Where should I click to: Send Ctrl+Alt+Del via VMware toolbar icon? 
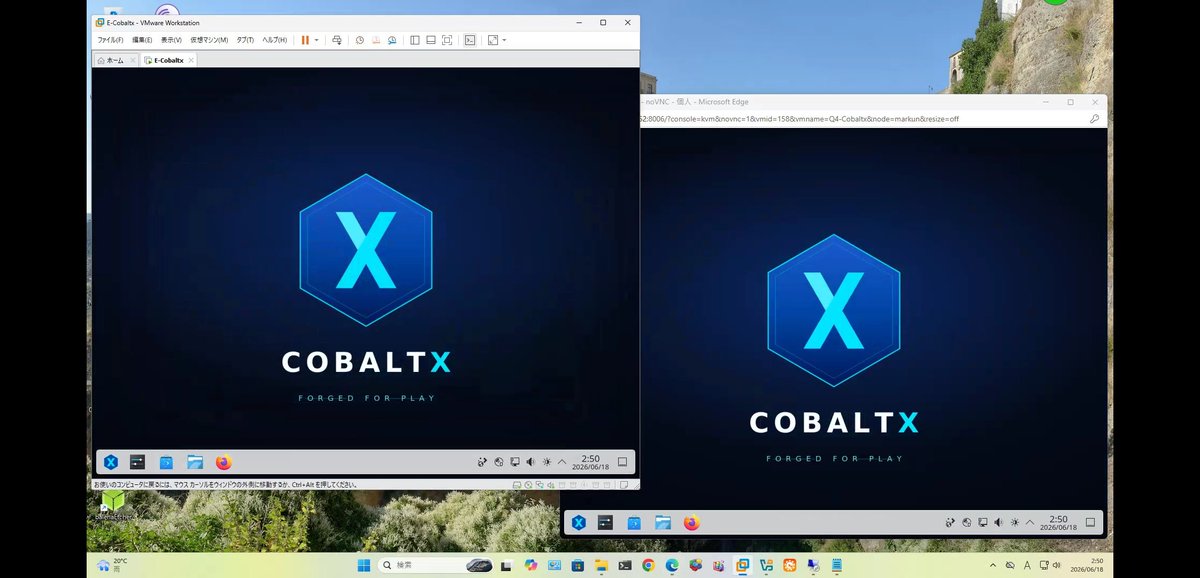(337, 40)
